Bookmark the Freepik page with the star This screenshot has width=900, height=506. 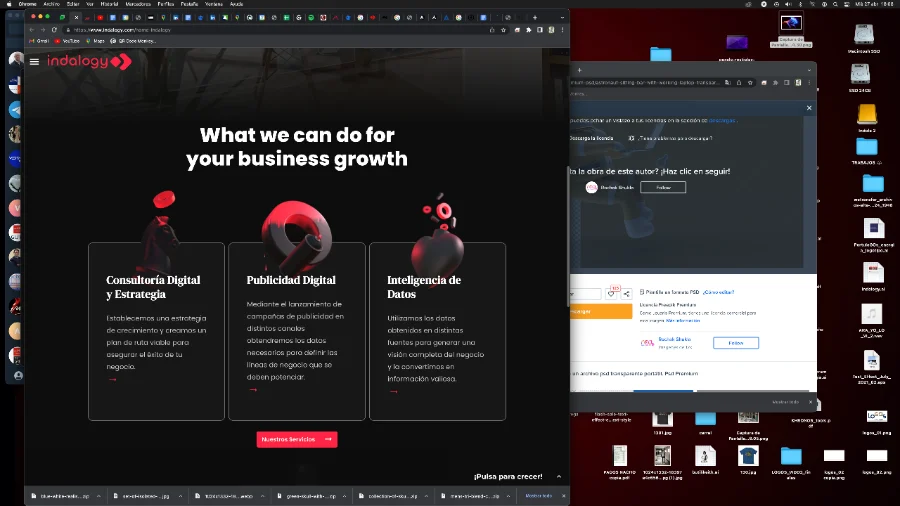pyautogui.click(x=750, y=83)
